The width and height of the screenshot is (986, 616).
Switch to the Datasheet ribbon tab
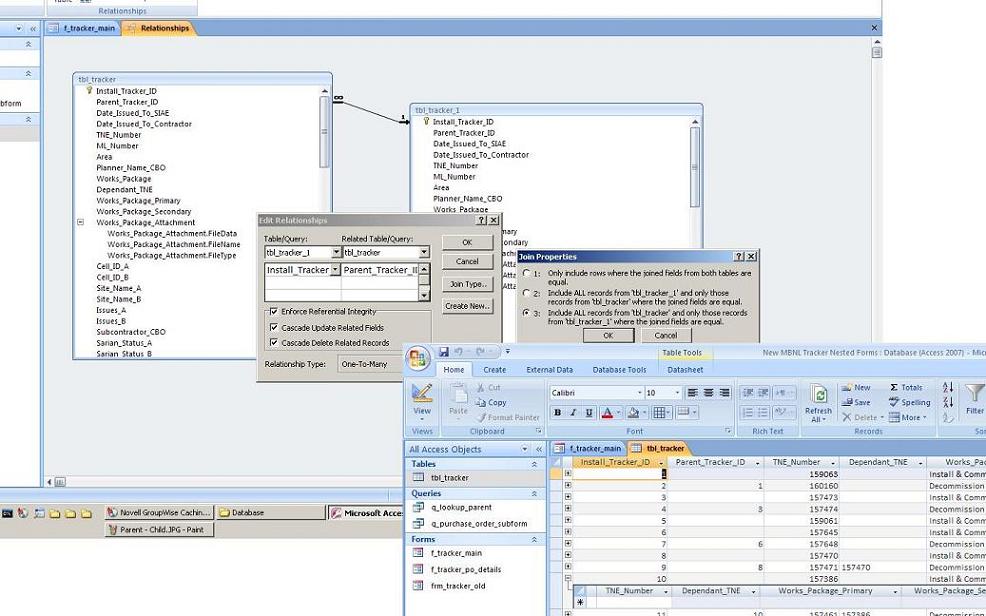(685, 370)
